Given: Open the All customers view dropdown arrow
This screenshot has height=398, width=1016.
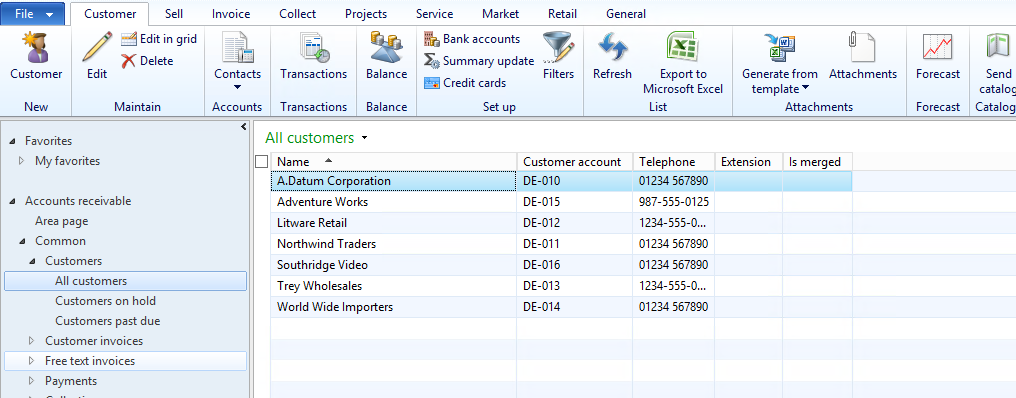Looking at the screenshot, I should pos(364,138).
